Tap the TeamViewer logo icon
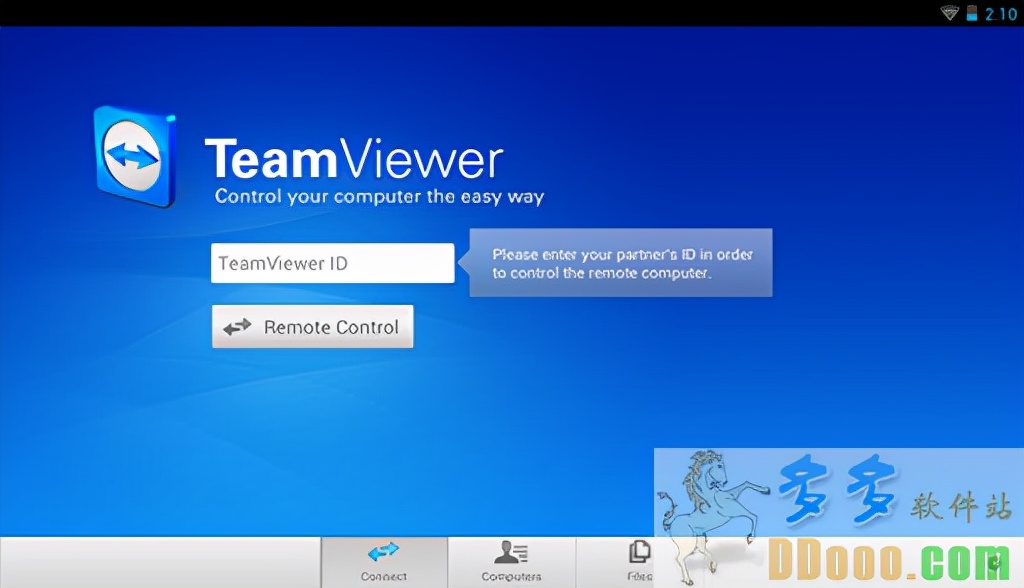Image resolution: width=1024 pixels, height=588 pixels. point(135,155)
